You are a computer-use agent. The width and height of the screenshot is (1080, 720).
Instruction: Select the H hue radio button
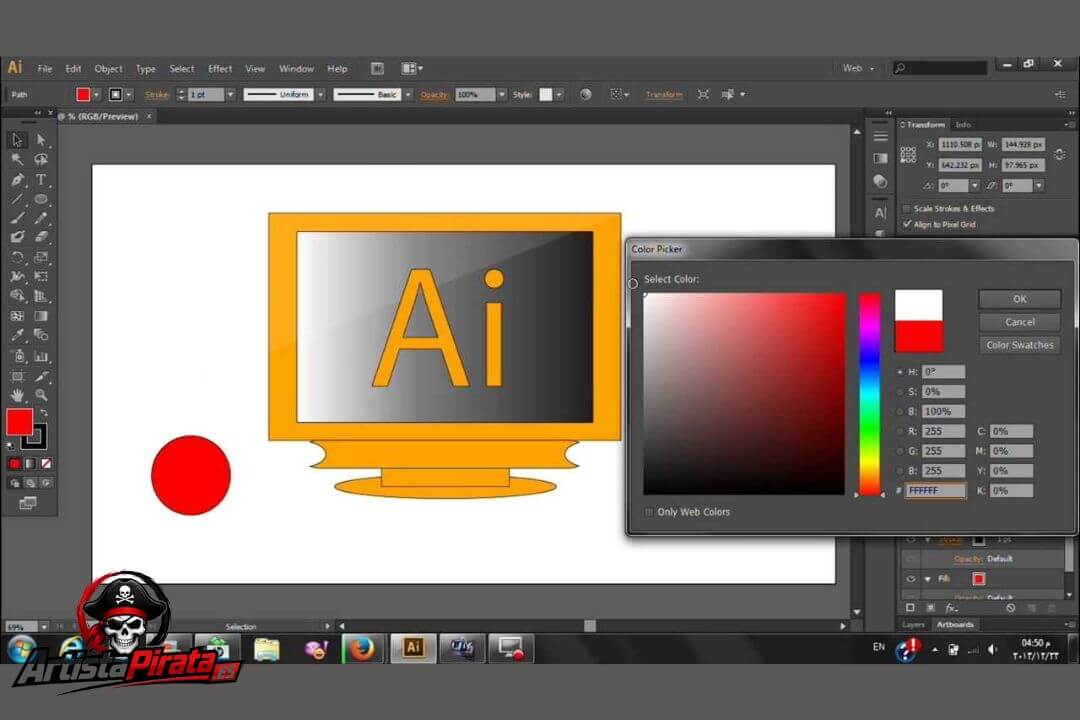[x=900, y=372]
